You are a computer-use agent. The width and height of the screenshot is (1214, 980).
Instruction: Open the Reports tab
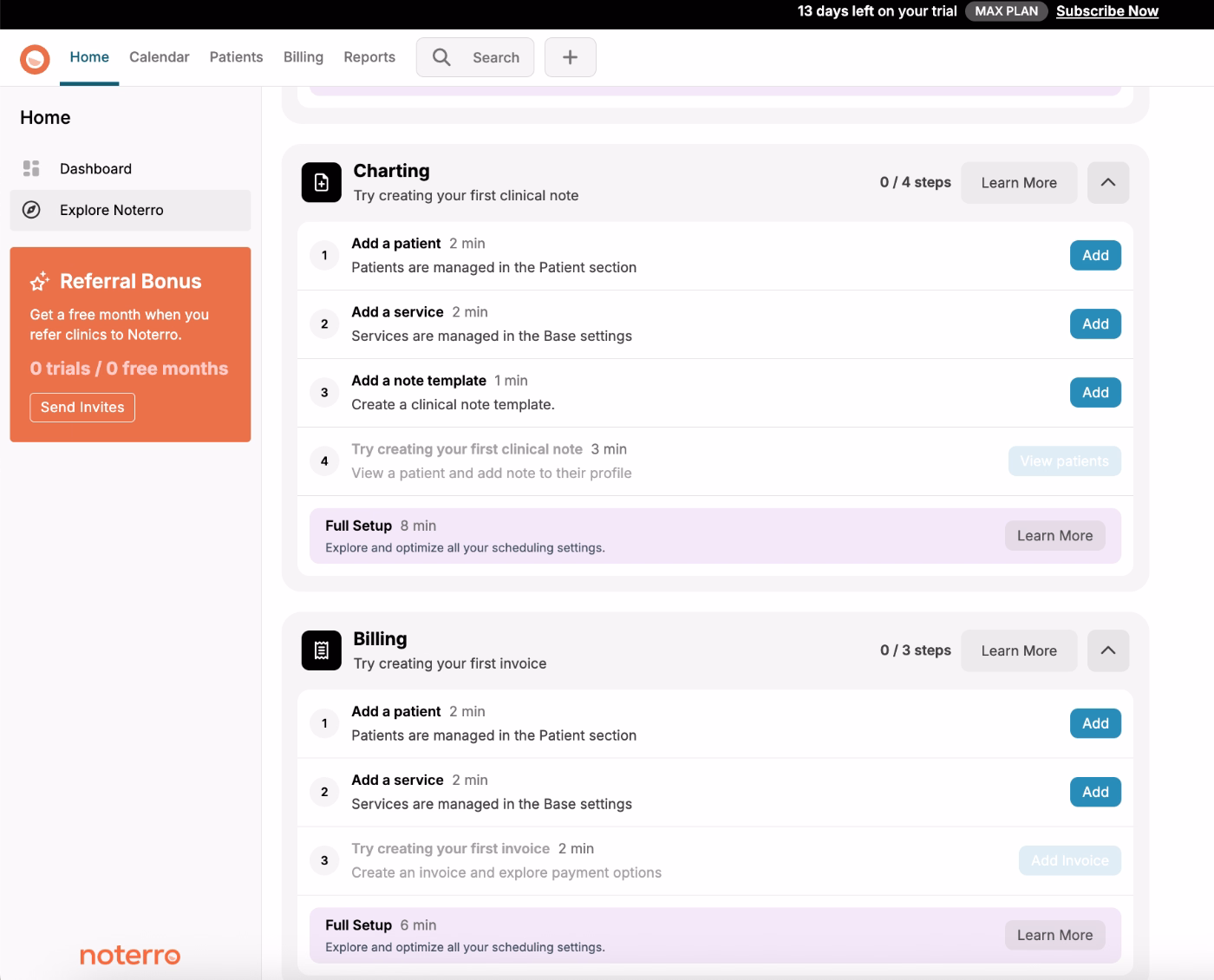coord(369,57)
